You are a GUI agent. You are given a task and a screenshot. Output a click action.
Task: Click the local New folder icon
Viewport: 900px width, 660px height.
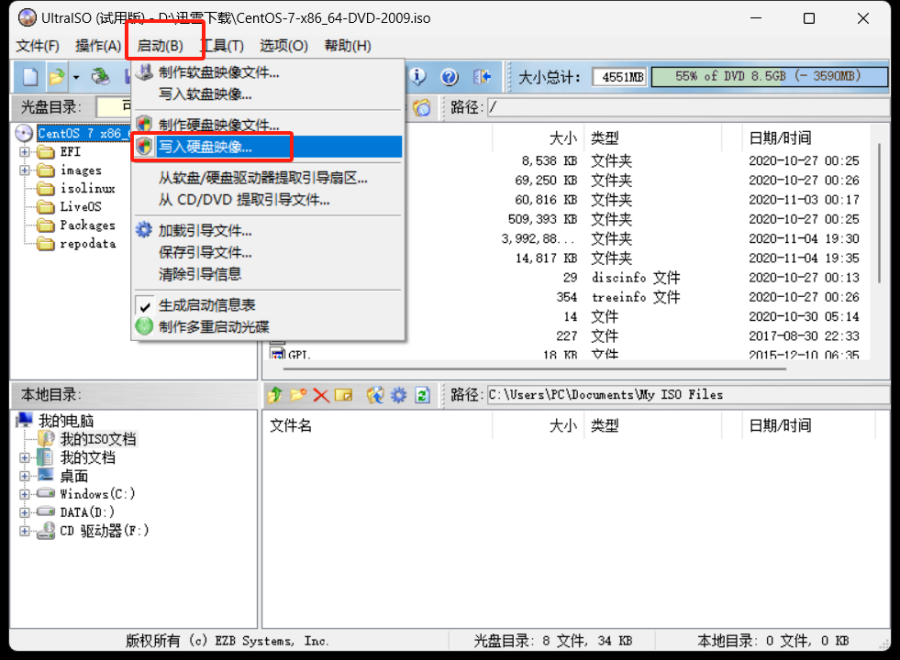(298, 395)
